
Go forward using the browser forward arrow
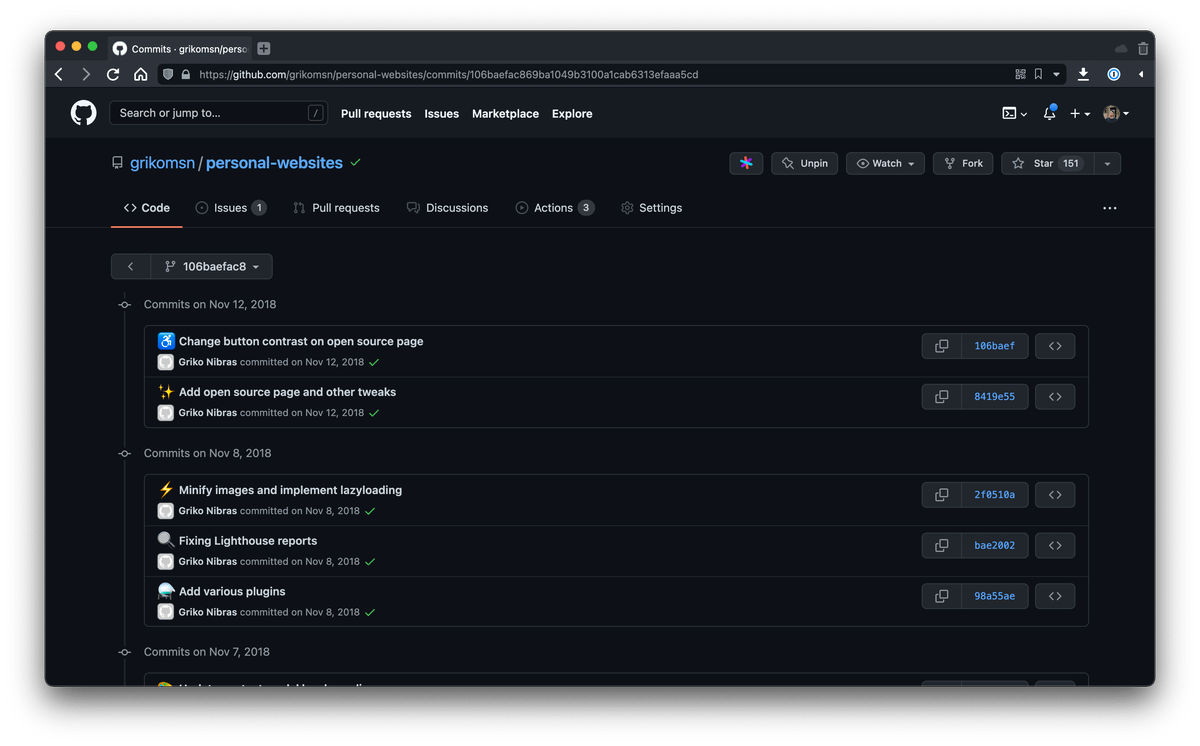tap(86, 74)
